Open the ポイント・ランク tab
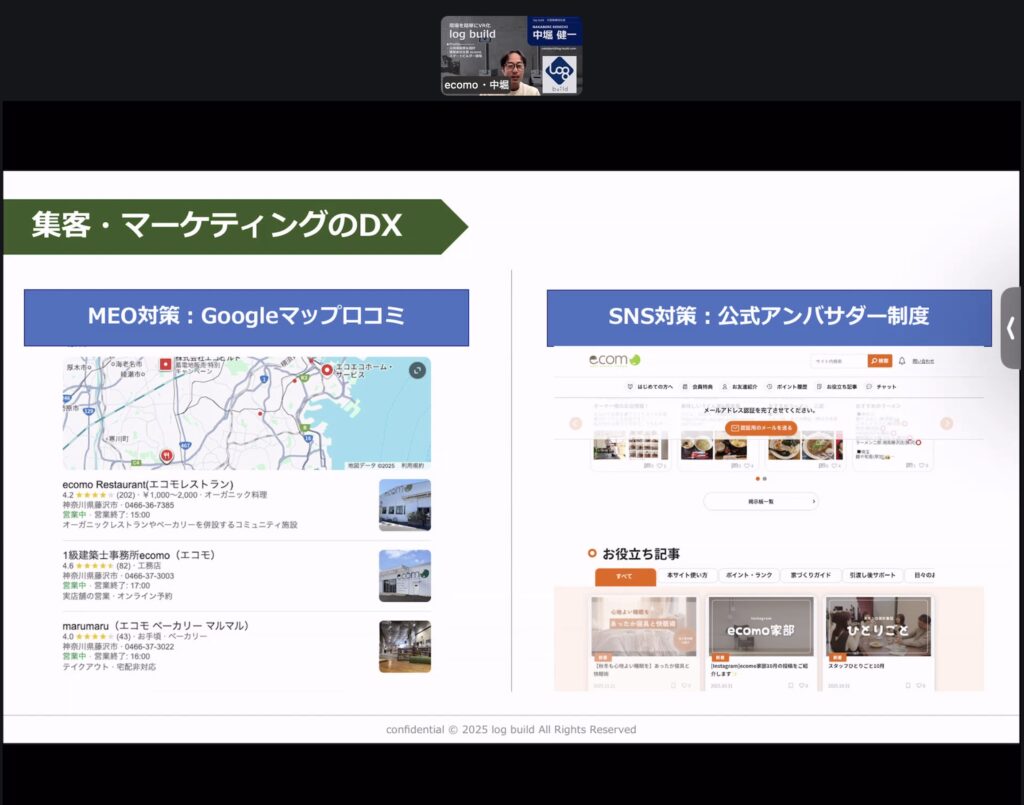1024x805 pixels. tap(749, 576)
